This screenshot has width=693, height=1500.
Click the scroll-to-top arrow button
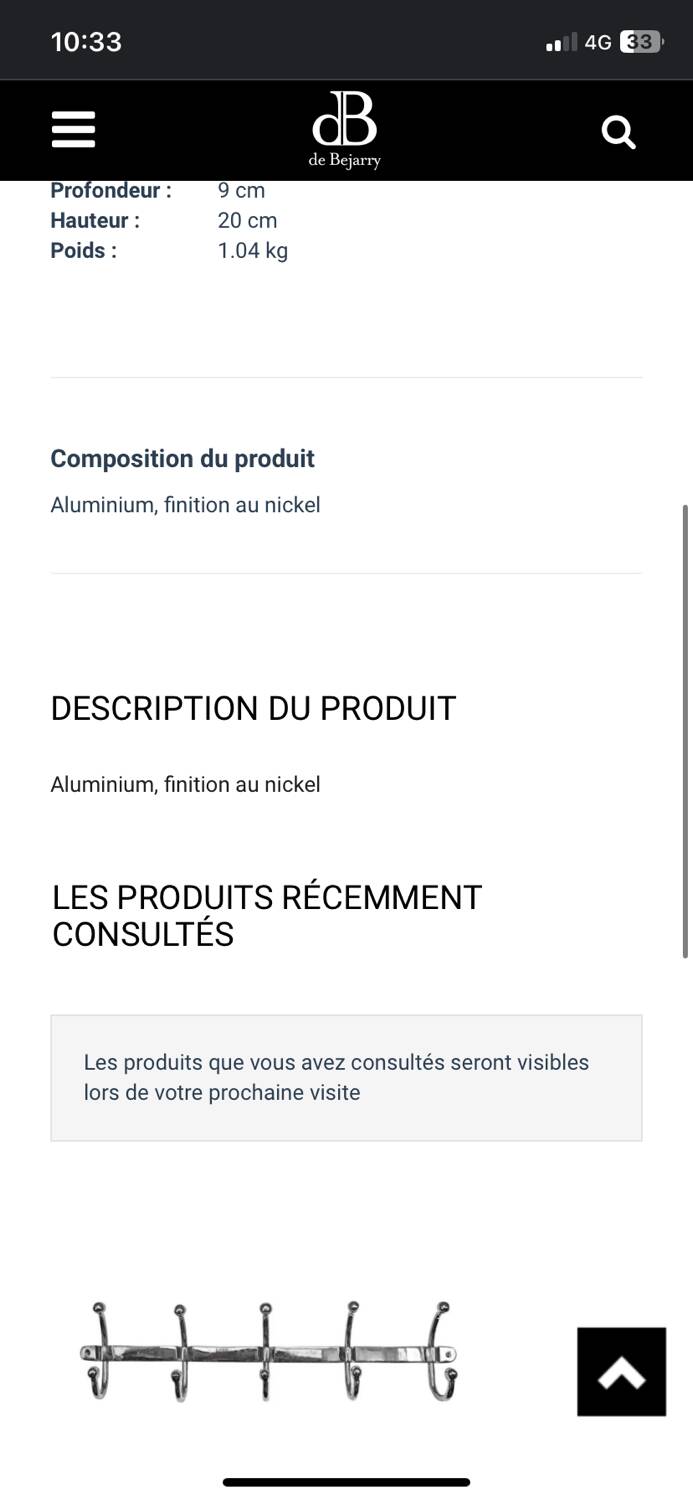pyautogui.click(x=621, y=1372)
